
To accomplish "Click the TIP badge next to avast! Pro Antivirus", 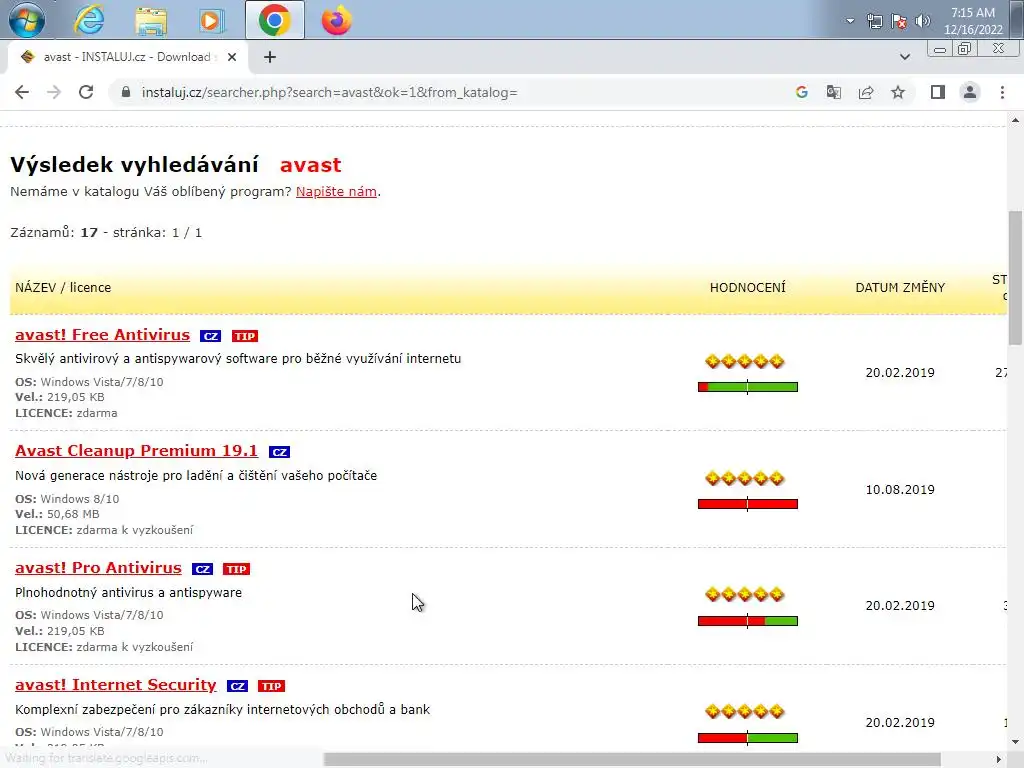I will pos(236,569).
